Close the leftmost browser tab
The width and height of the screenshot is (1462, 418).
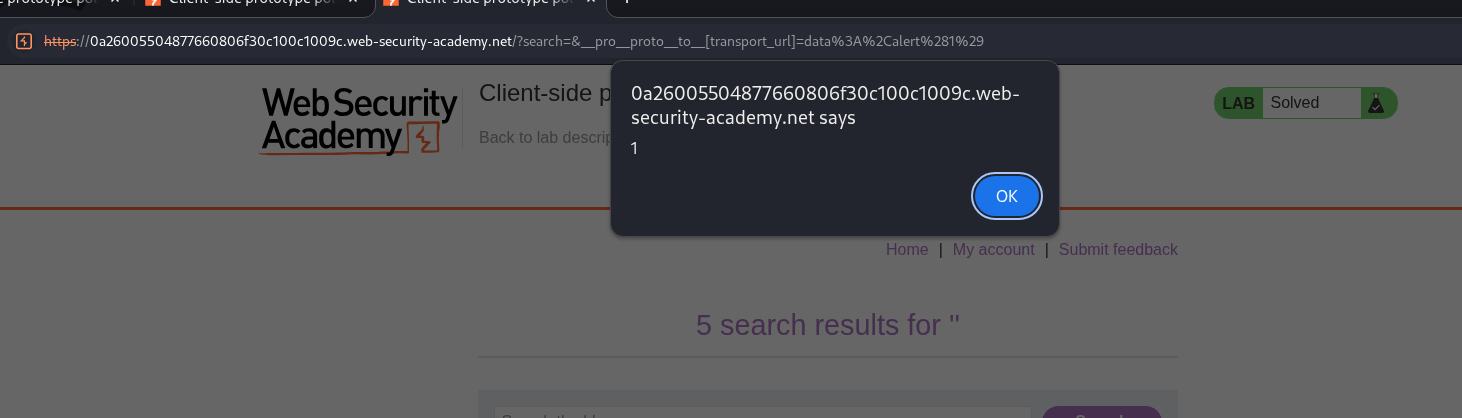point(114,2)
